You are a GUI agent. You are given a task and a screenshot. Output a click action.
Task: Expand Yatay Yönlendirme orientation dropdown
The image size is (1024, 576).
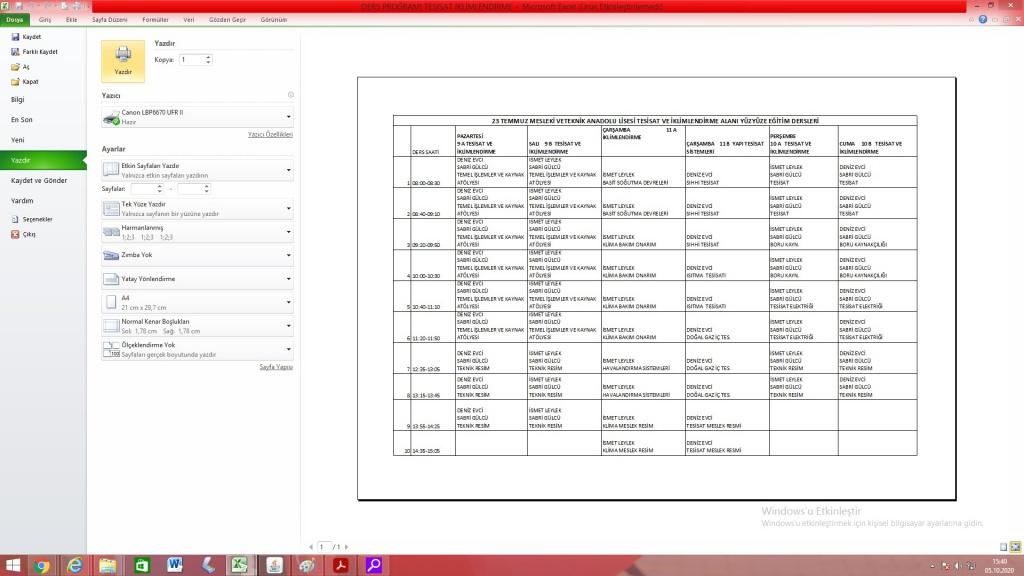(197, 279)
